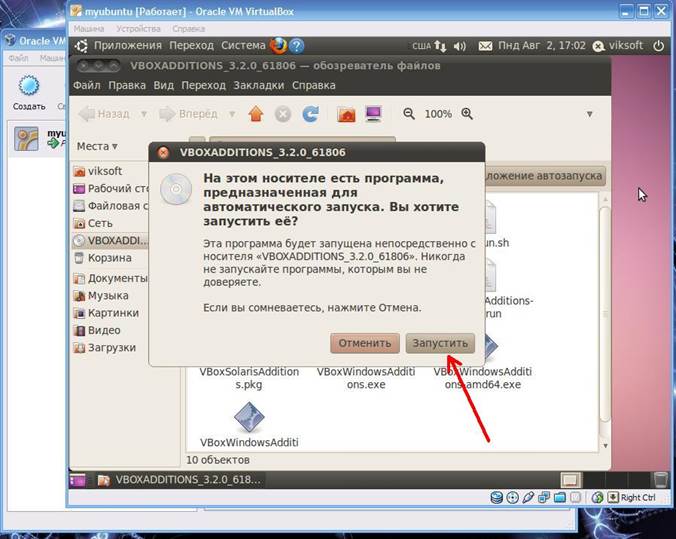Viewport: 676px width, 539px height.
Task: Click the file list vertical scrollbar
Action: point(605,315)
